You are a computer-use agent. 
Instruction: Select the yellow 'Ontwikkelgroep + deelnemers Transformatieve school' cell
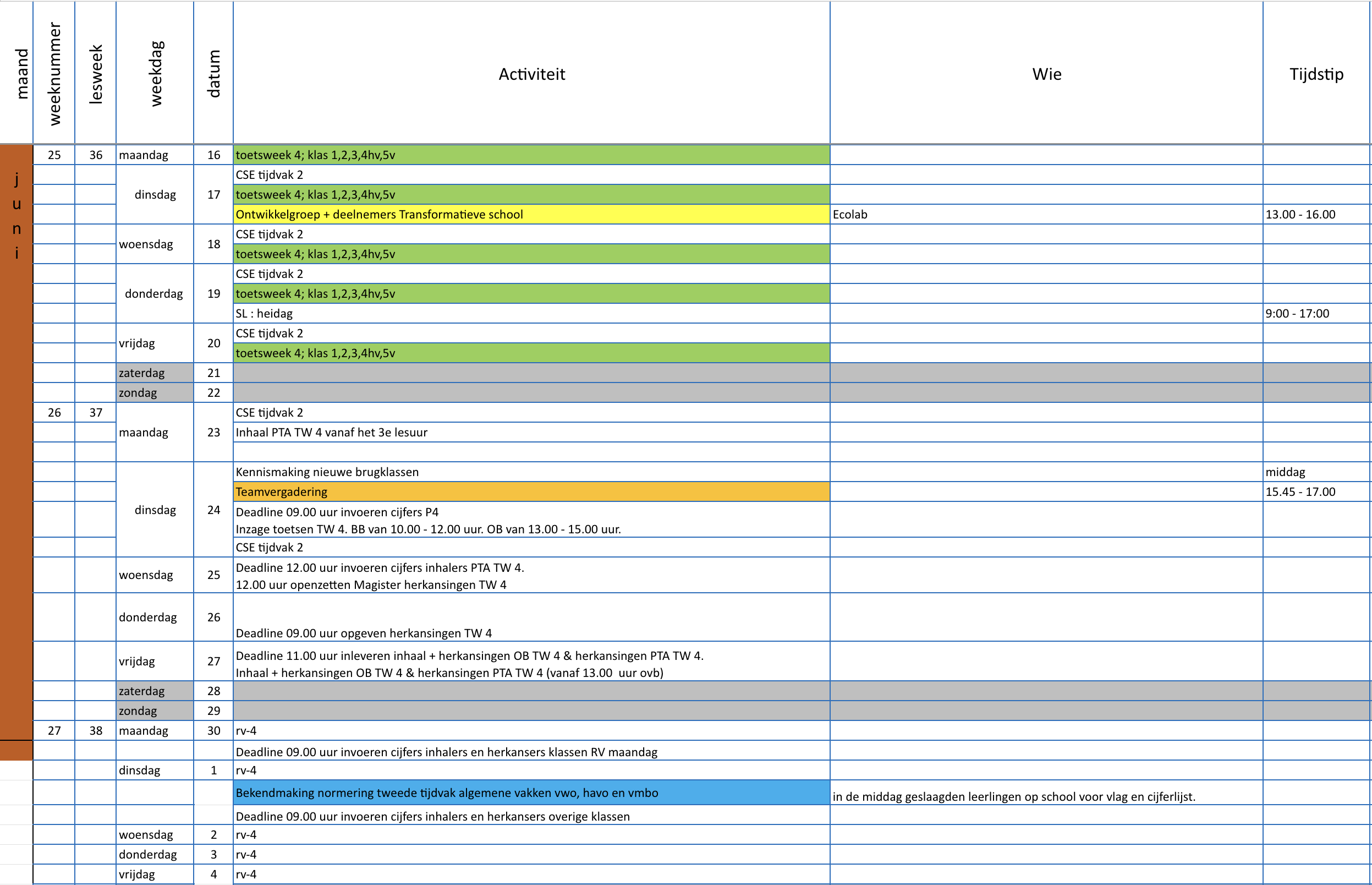pos(531,214)
